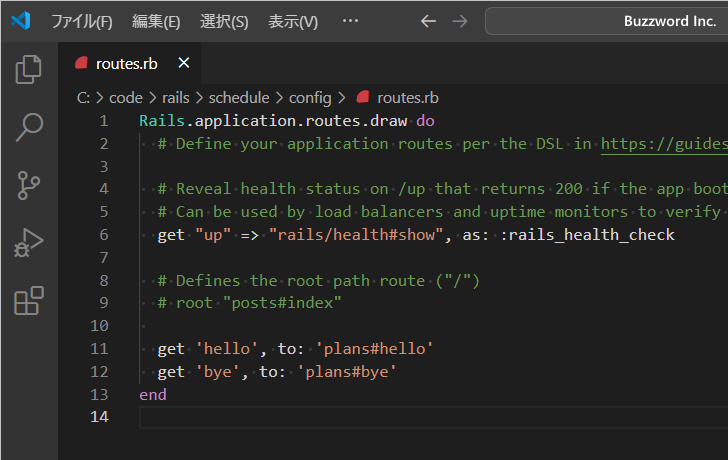The width and height of the screenshot is (728, 460).
Task: Click the 'do' keyword on line 1
Action: pyautogui.click(x=425, y=121)
